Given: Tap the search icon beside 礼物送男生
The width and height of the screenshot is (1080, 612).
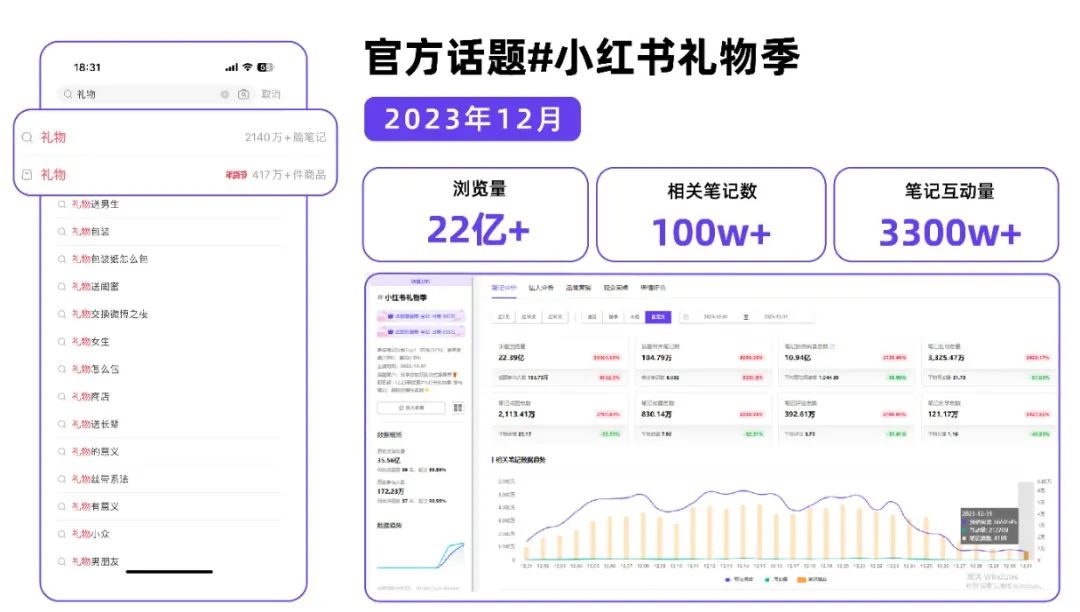Looking at the screenshot, I should 62,204.
